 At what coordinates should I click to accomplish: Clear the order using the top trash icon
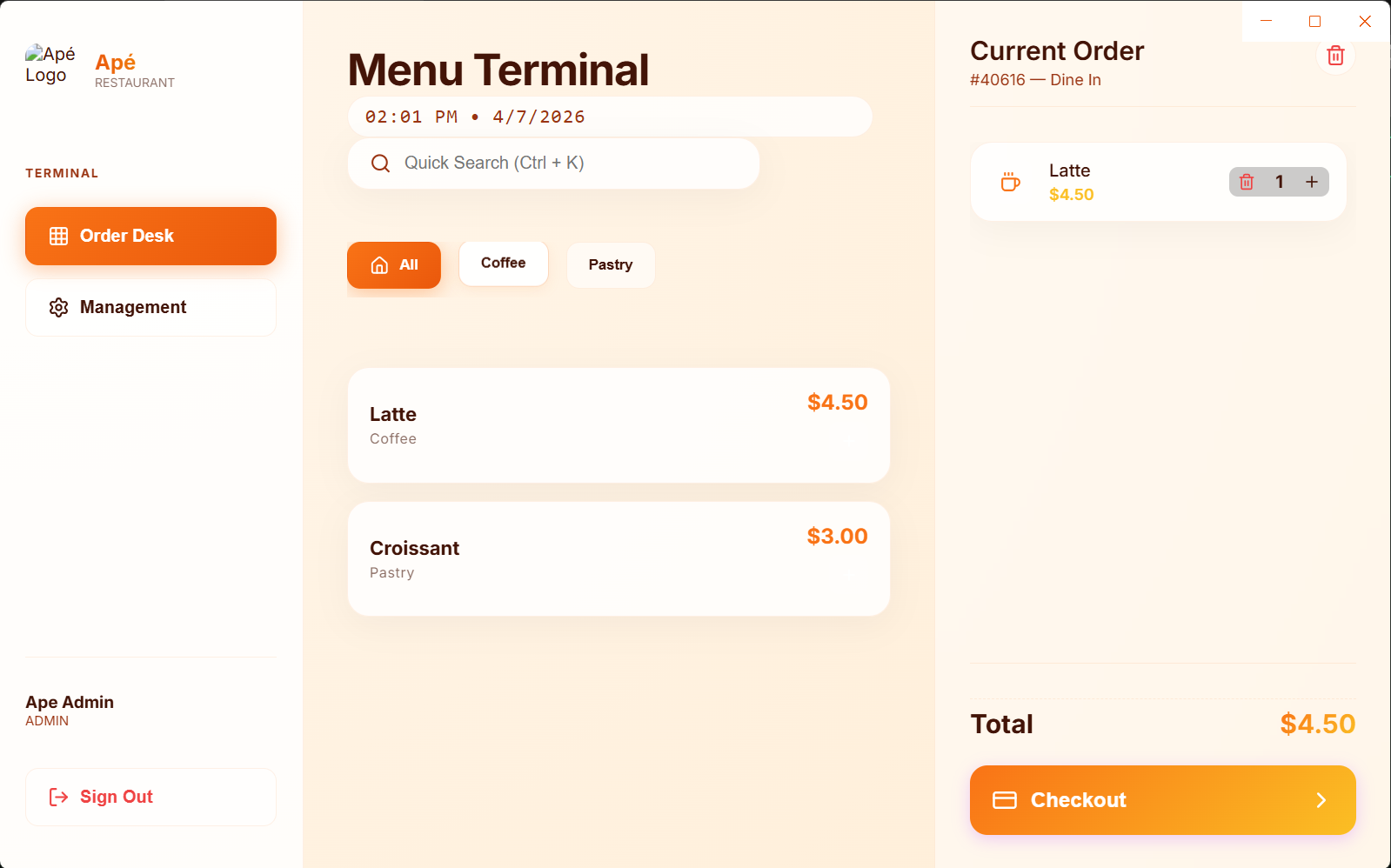tap(1335, 56)
